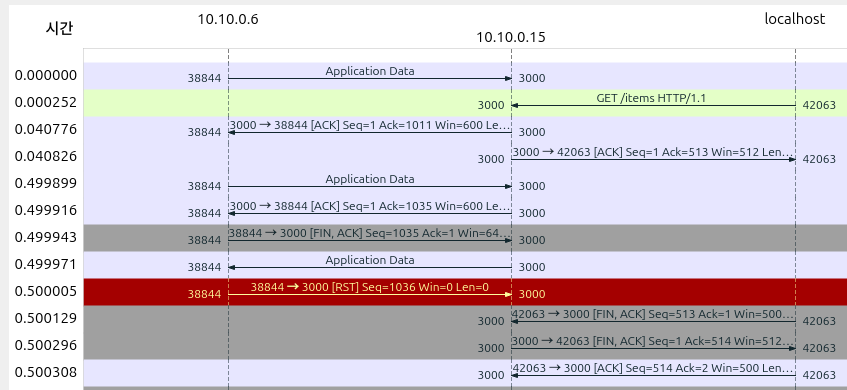This screenshot has width=847, height=390.
Task: Click port 3000 in the 0.500296 row
Action: tap(491, 348)
